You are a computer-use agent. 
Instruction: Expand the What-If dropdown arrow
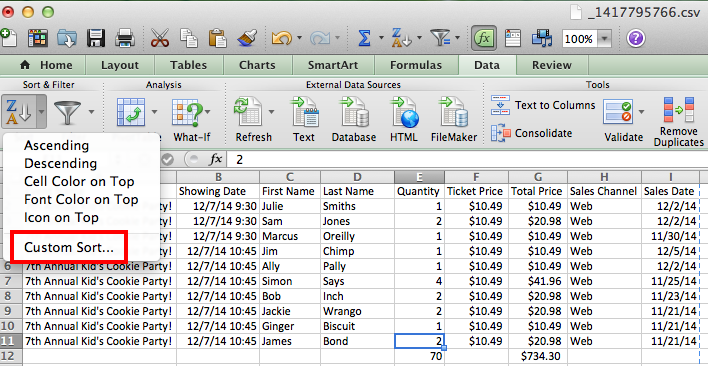pyautogui.click(x=208, y=111)
